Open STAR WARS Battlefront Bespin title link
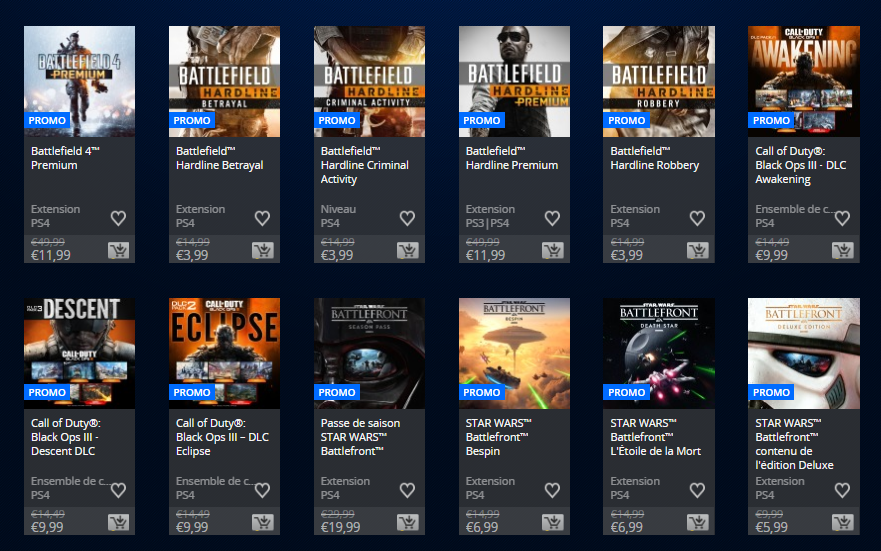The width and height of the screenshot is (881, 551). pyautogui.click(x=498, y=437)
